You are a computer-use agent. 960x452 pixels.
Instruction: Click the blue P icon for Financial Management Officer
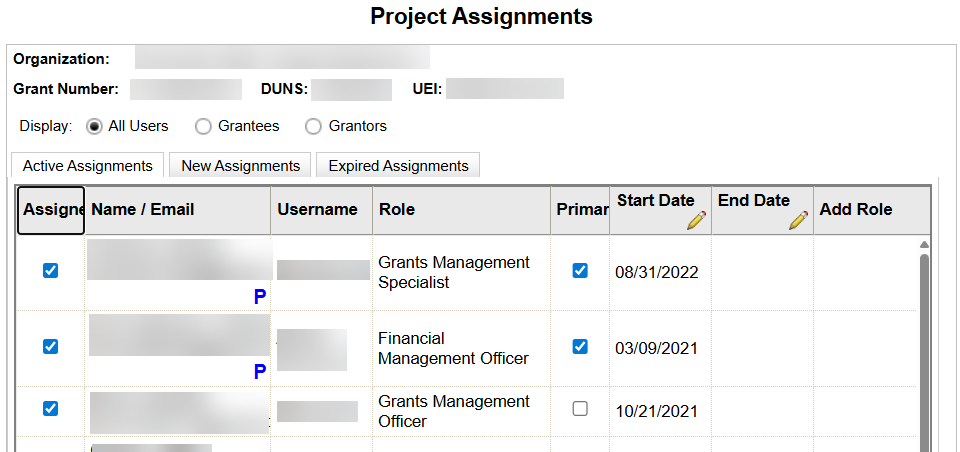tap(260, 372)
